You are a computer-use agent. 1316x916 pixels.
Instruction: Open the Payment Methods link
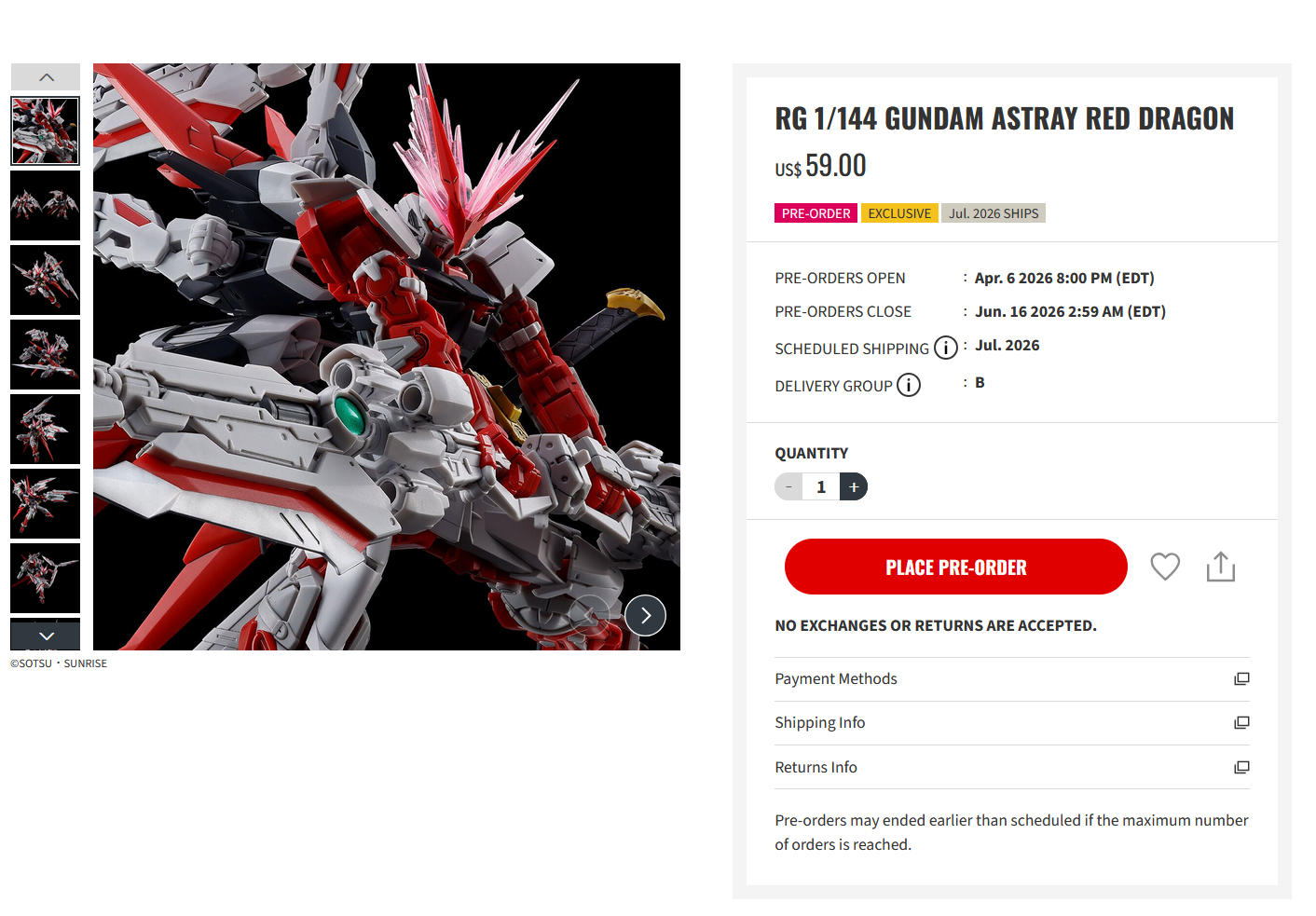[836, 679]
